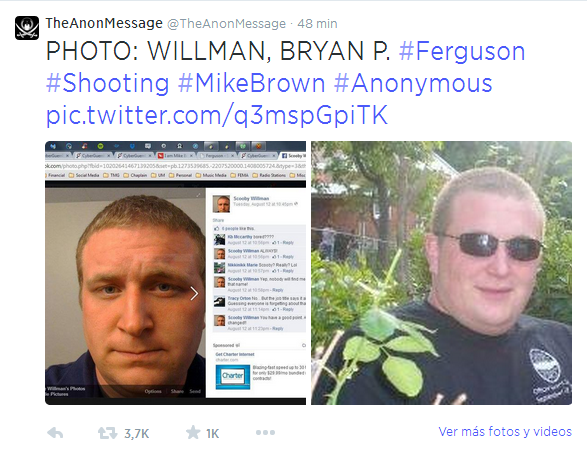Open the right photo with sunglasses
This screenshot has height=455, width=587.
point(441,273)
